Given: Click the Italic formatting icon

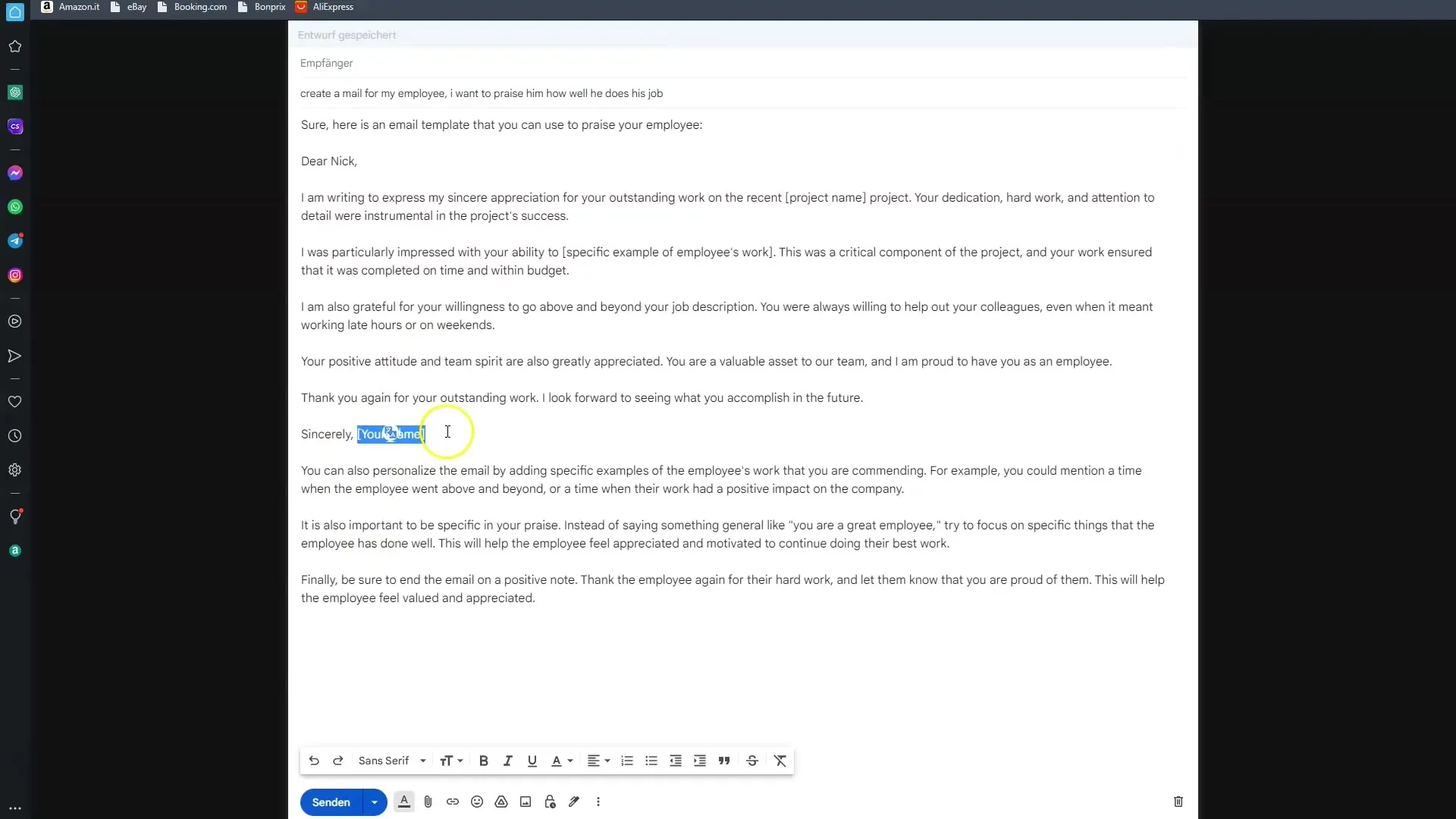Looking at the screenshot, I should pos(507,761).
